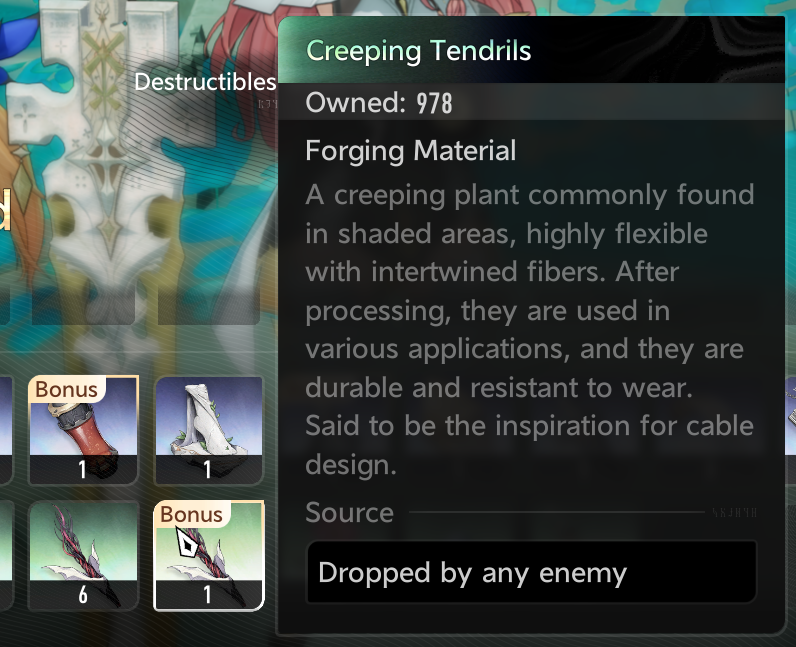This screenshot has width=796, height=647.
Task: Click the quantity 6 on the tendrils tile
Action: 83,594
